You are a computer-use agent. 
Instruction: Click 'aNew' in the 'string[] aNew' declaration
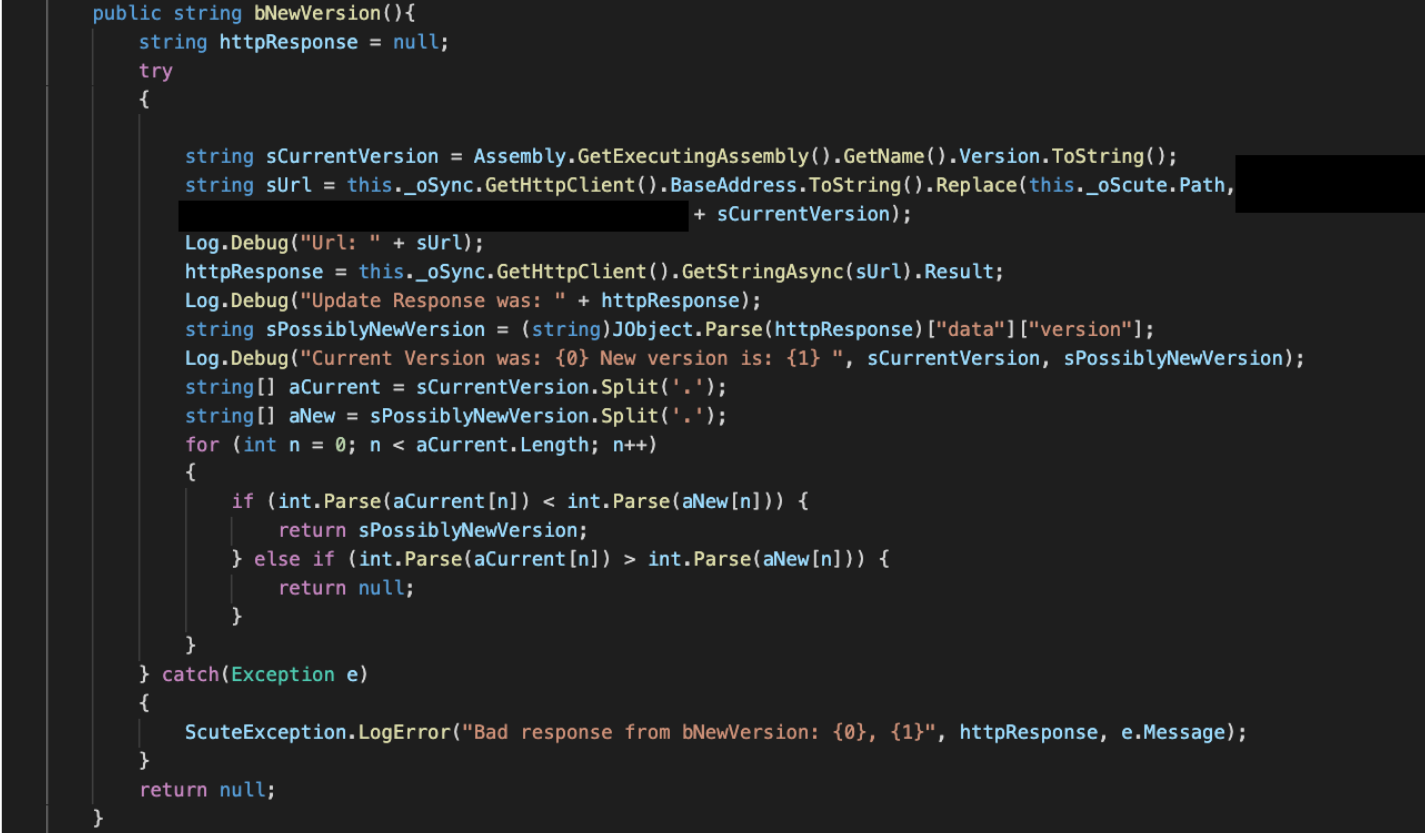[312, 416]
